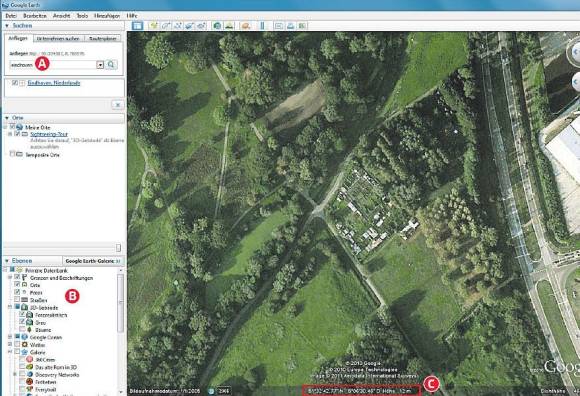580x396 pixels.
Task: Toggle the Meine Orte checkbox
Action: (x=12, y=127)
